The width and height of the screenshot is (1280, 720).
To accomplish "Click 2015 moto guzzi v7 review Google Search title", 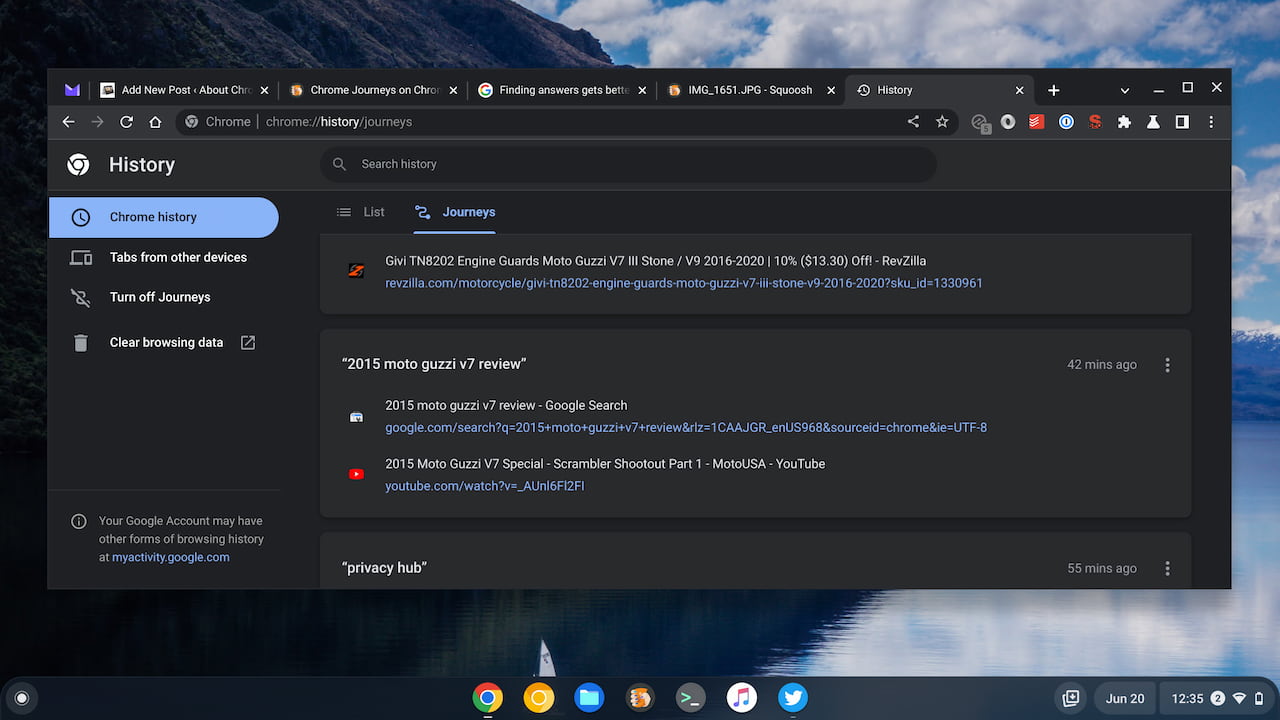I will click(x=506, y=405).
